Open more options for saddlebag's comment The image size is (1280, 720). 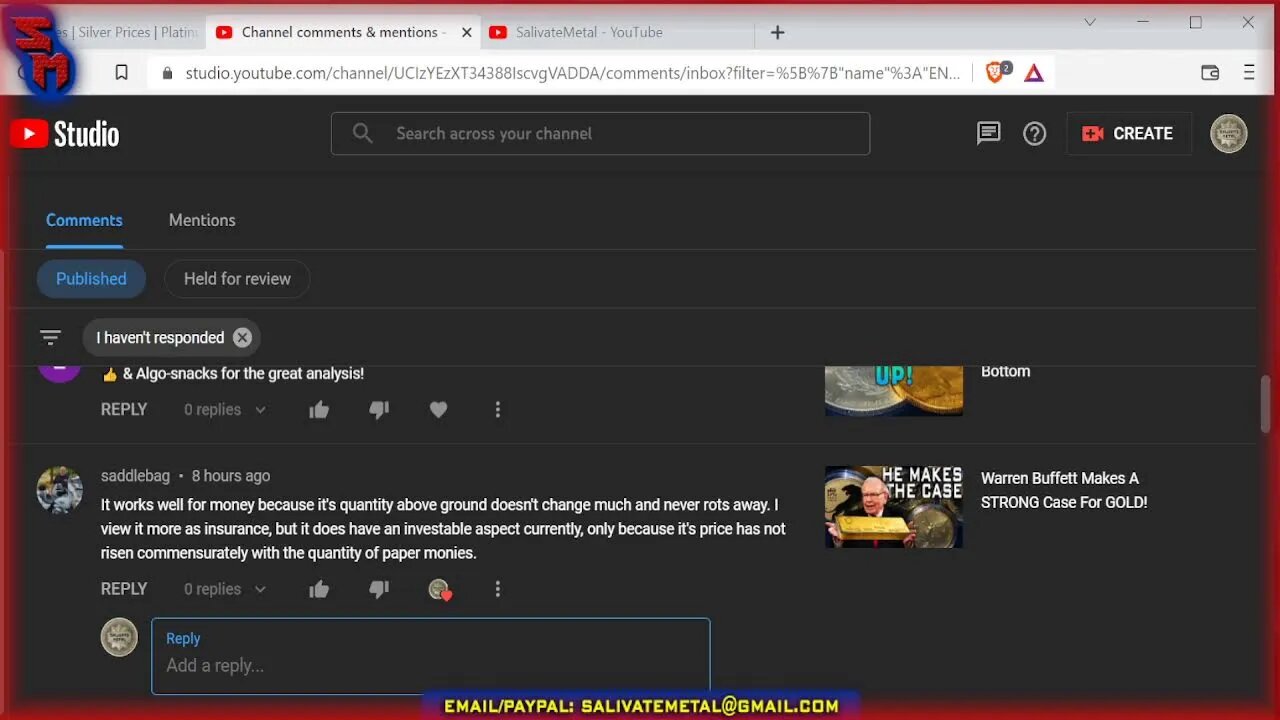pos(497,589)
